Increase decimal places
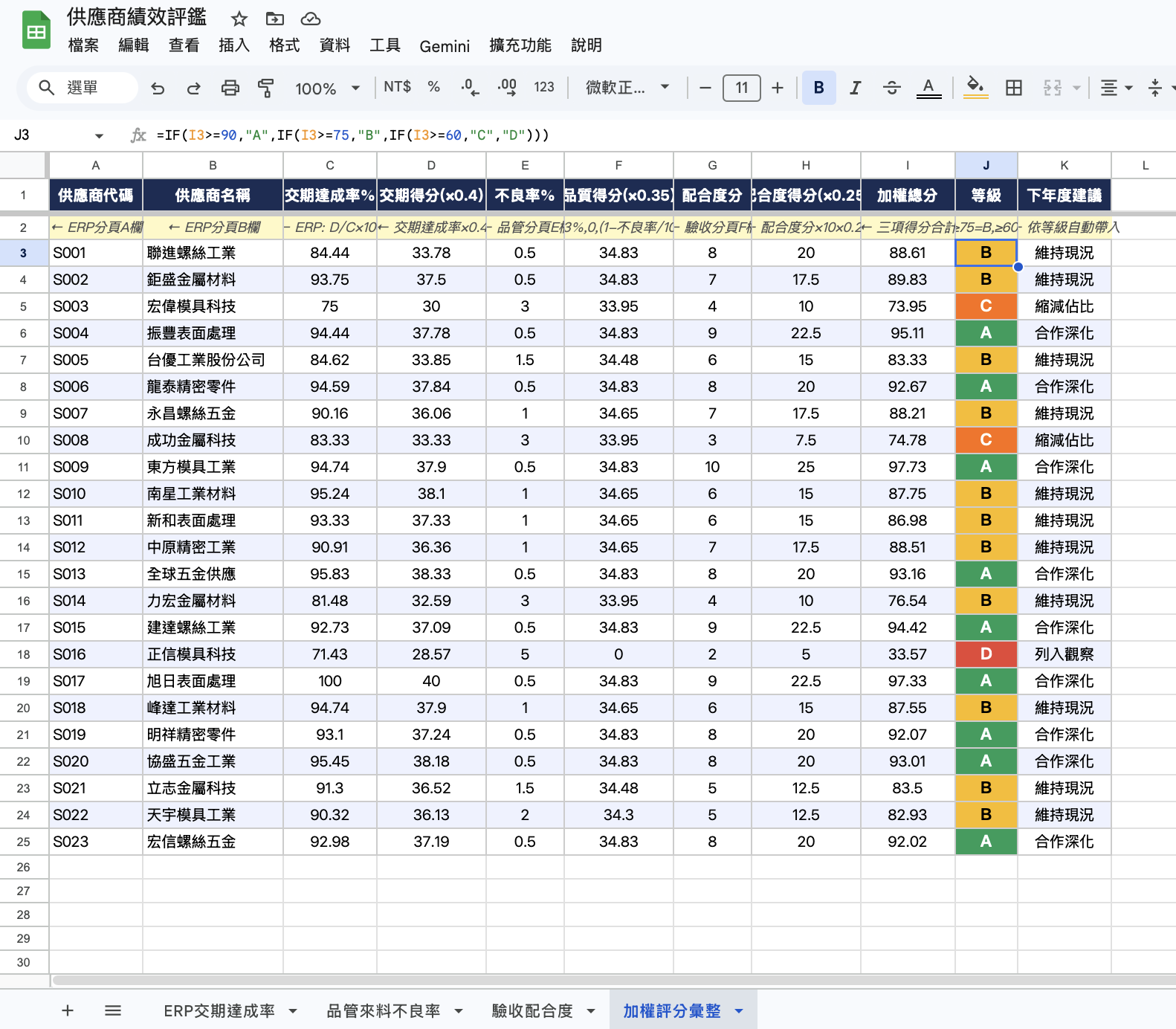Viewport: 1176px width, 1029px height. coord(507,87)
